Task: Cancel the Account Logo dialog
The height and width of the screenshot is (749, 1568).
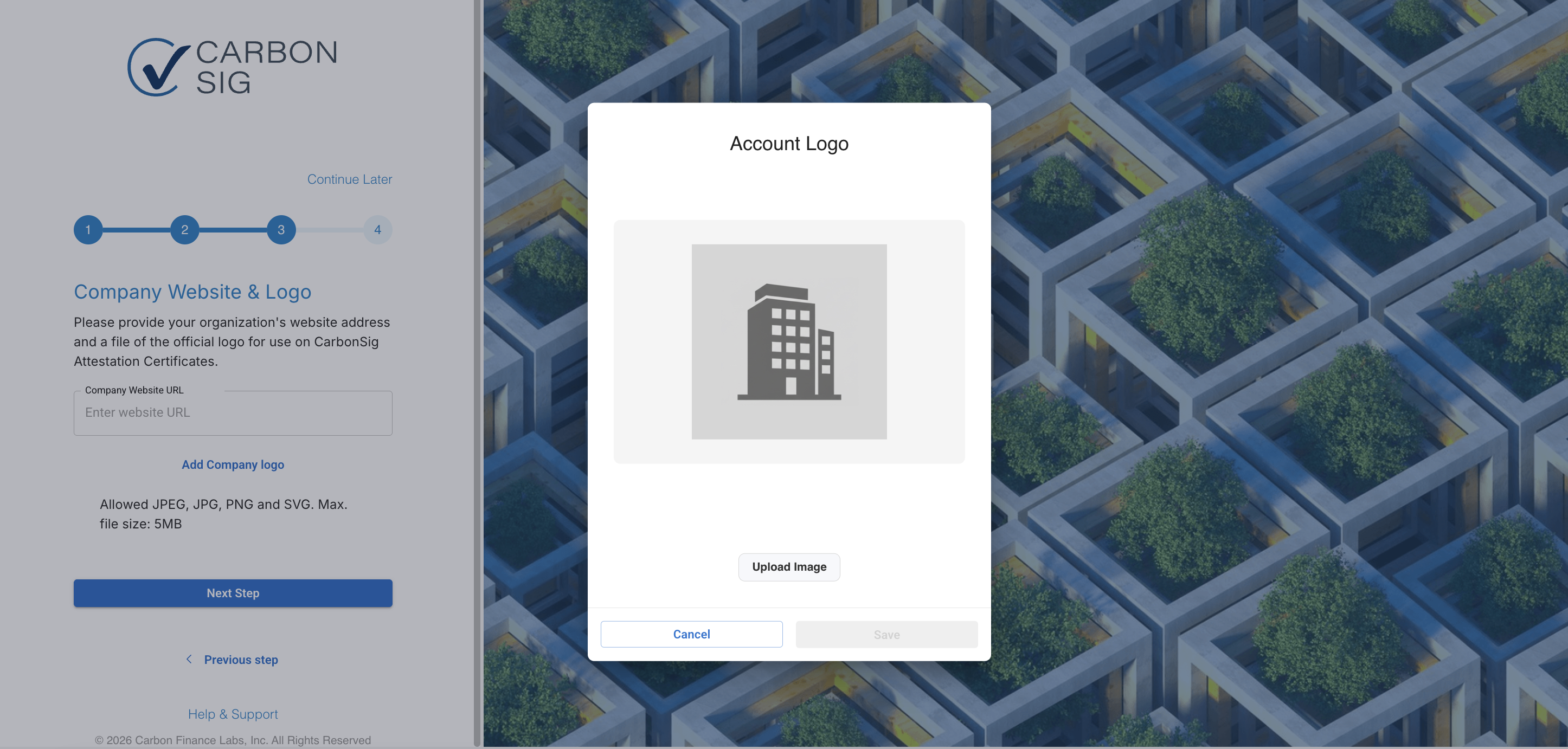Action: [x=691, y=634]
